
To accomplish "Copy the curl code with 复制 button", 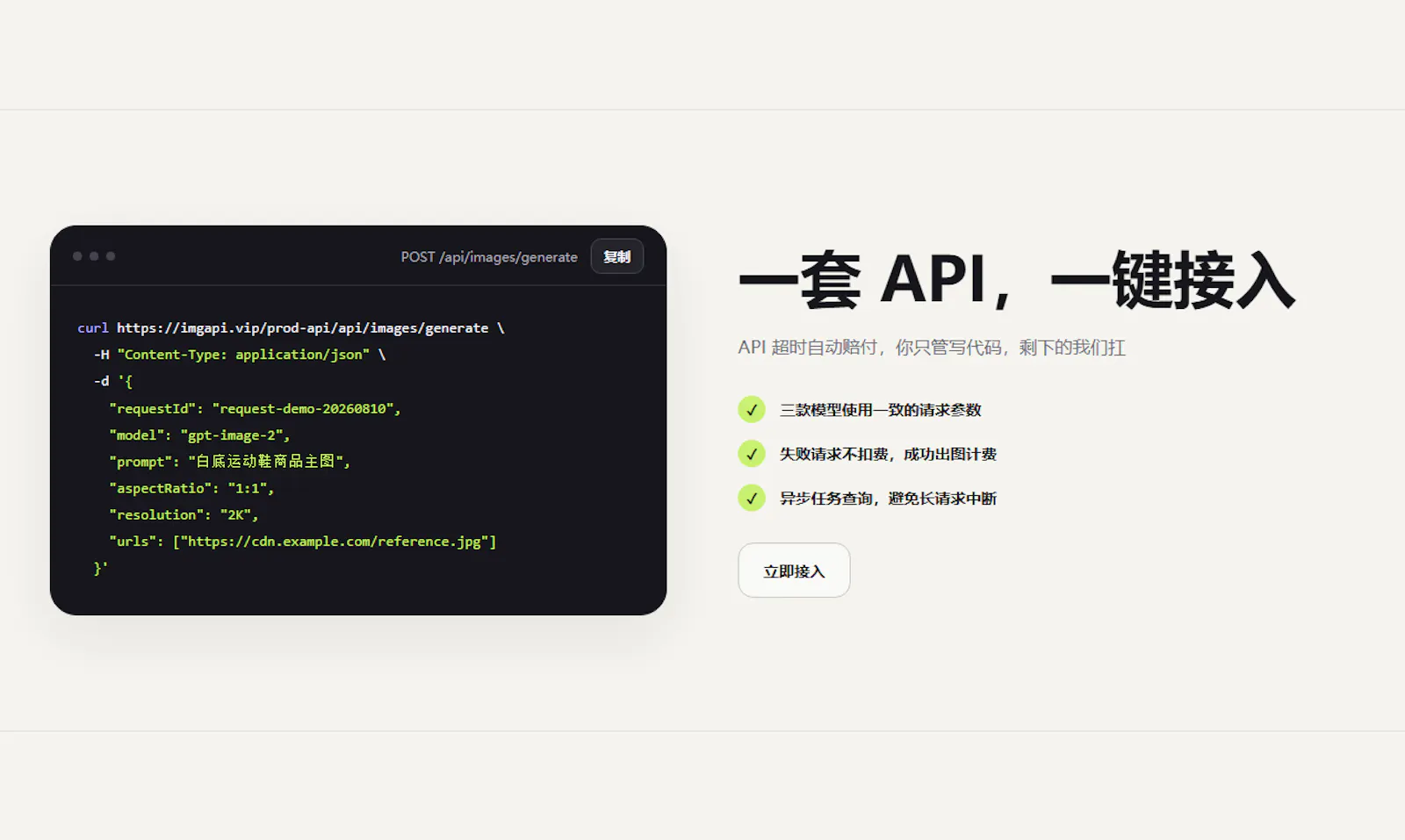I will click(x=617, y=256).
